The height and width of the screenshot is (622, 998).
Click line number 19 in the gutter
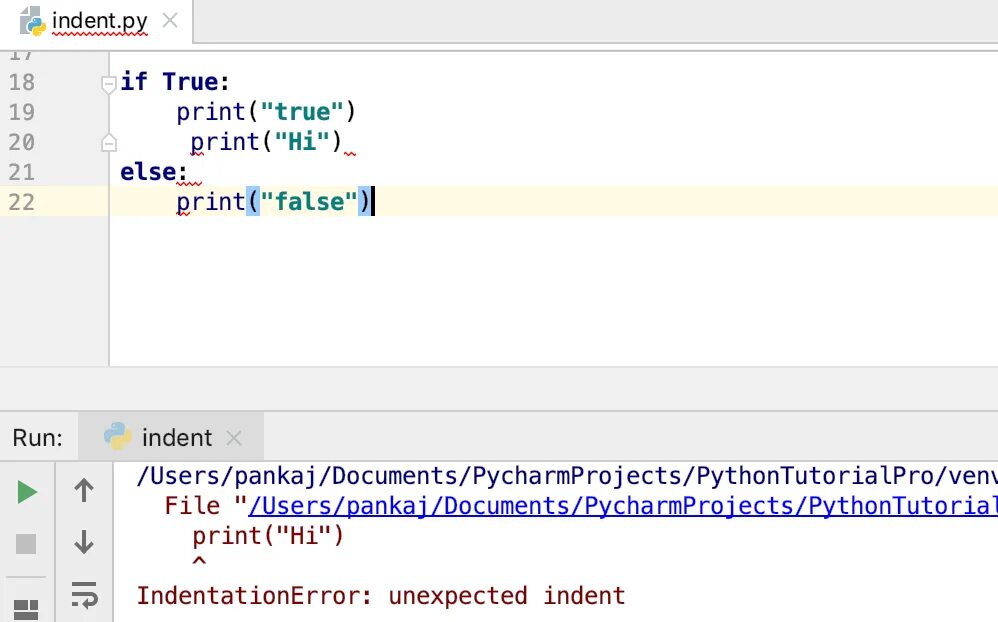click(21, 112)
